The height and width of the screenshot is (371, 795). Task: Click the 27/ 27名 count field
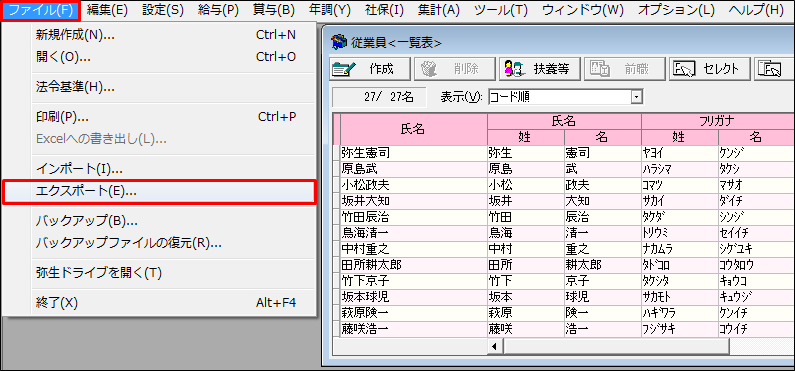click(379, 97)
